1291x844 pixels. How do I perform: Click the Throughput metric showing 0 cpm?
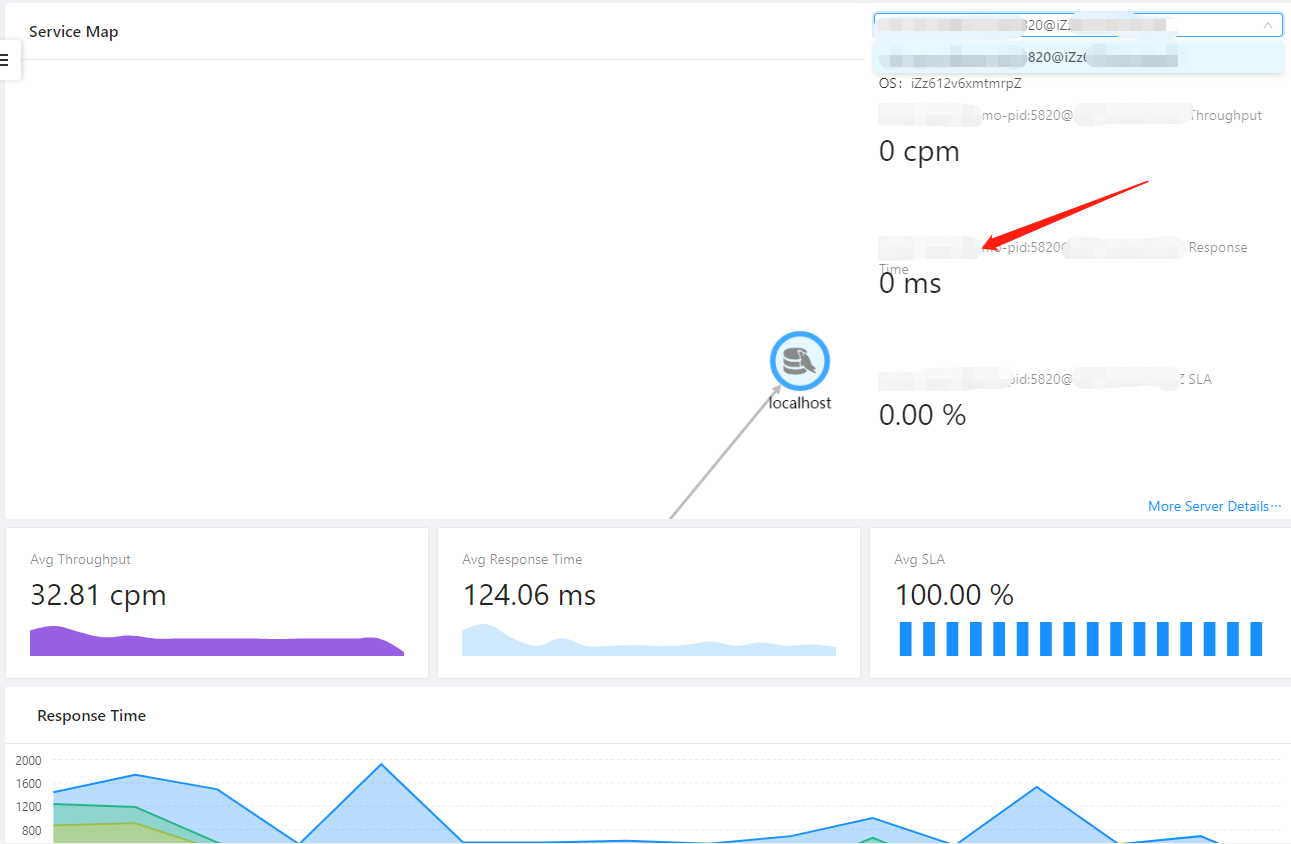point(918,151)
